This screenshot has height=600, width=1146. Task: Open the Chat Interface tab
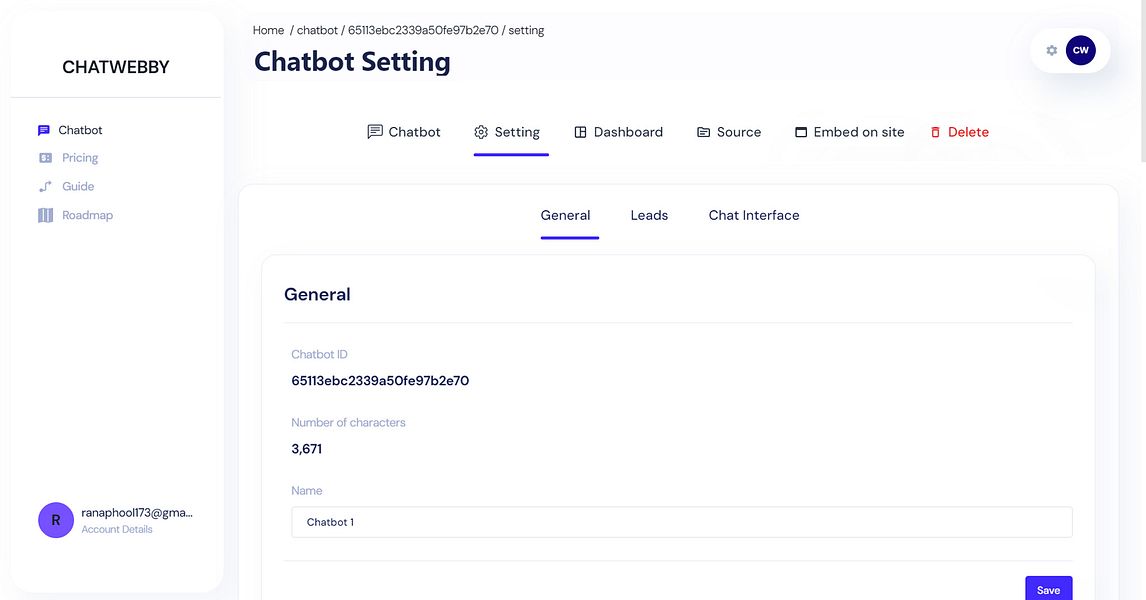click(x=754, y=215)
